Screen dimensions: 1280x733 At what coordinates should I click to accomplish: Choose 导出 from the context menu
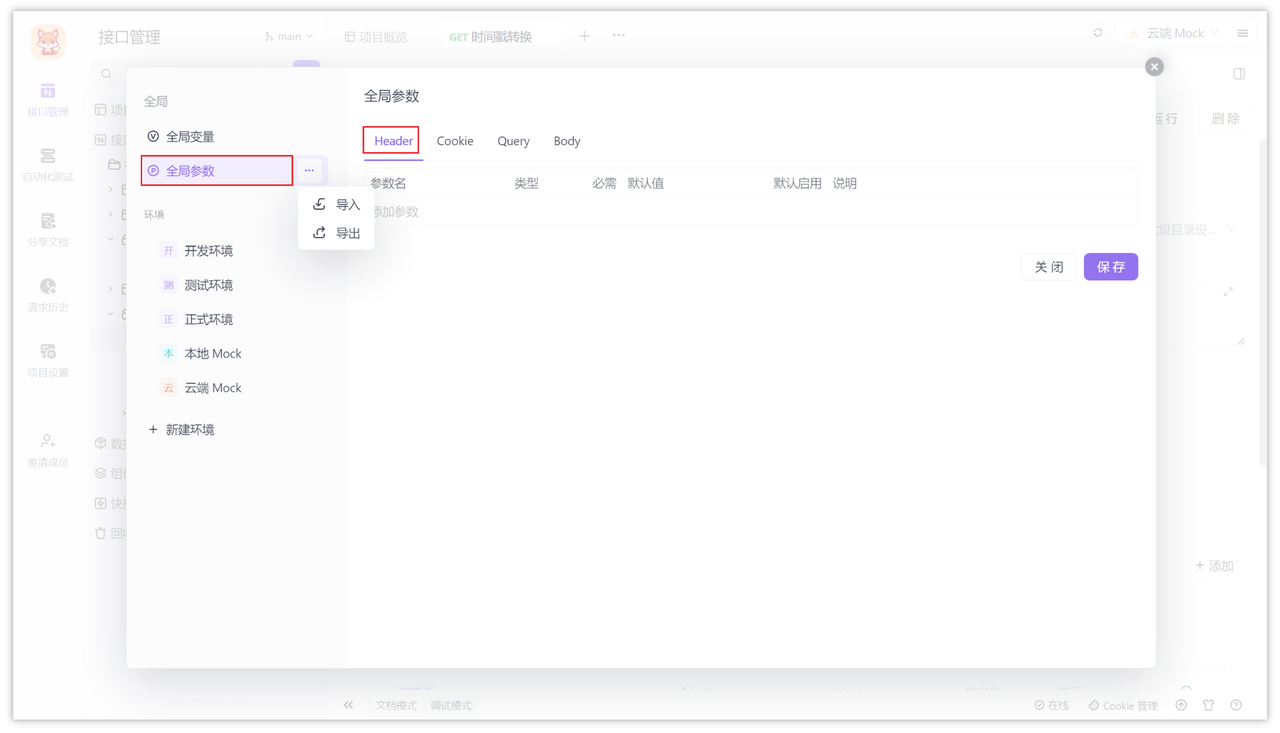point(336,233)
